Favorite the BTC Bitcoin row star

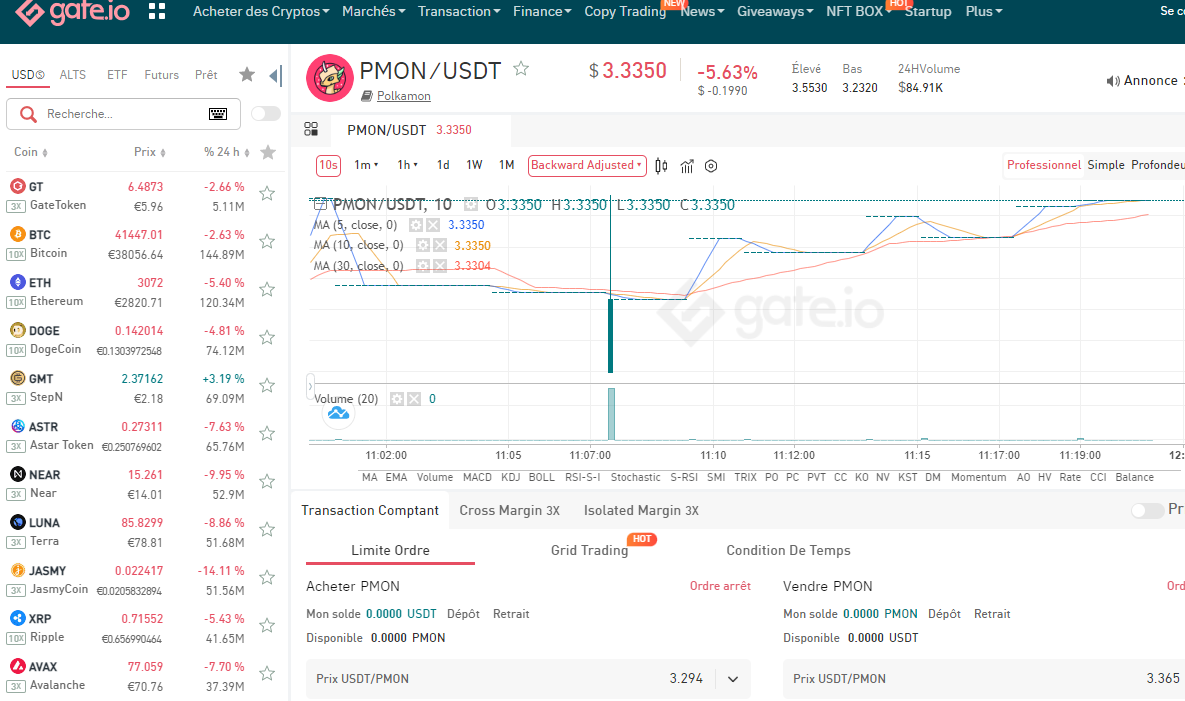coord(267,242)
